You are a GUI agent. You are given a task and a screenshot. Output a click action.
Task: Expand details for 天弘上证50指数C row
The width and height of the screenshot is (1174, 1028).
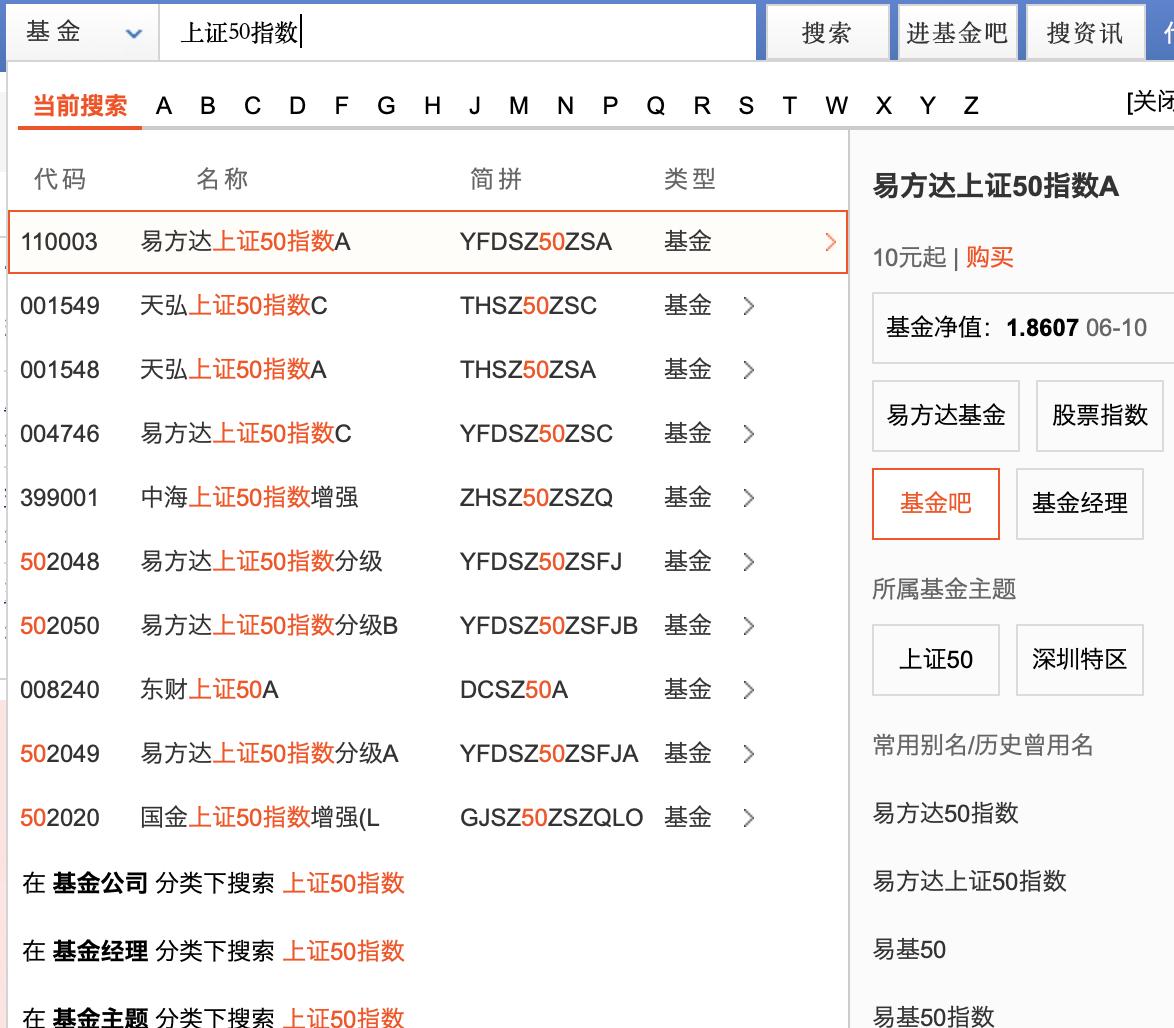748,305
